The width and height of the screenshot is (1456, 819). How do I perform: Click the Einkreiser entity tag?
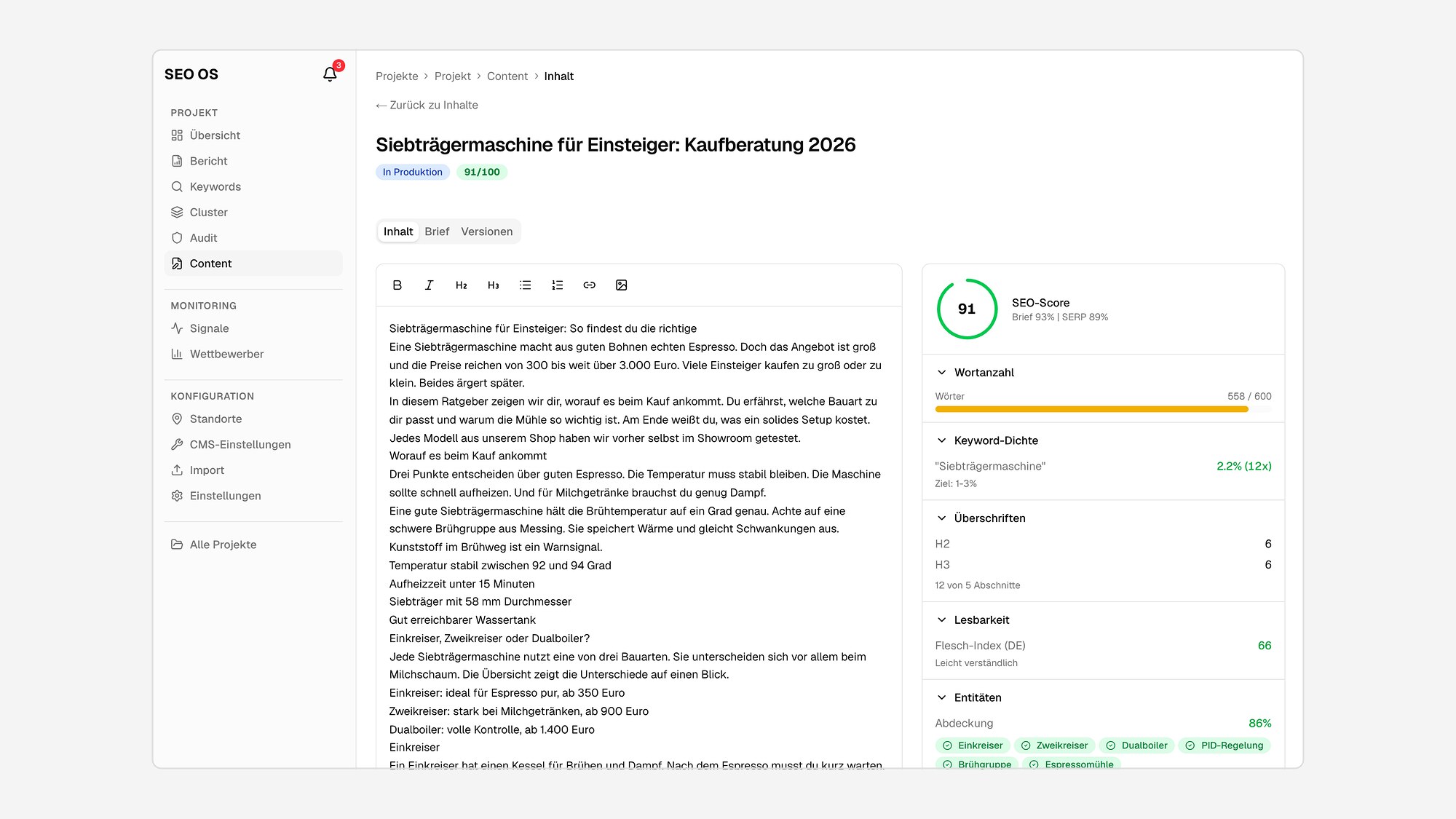tap(973, 745)
